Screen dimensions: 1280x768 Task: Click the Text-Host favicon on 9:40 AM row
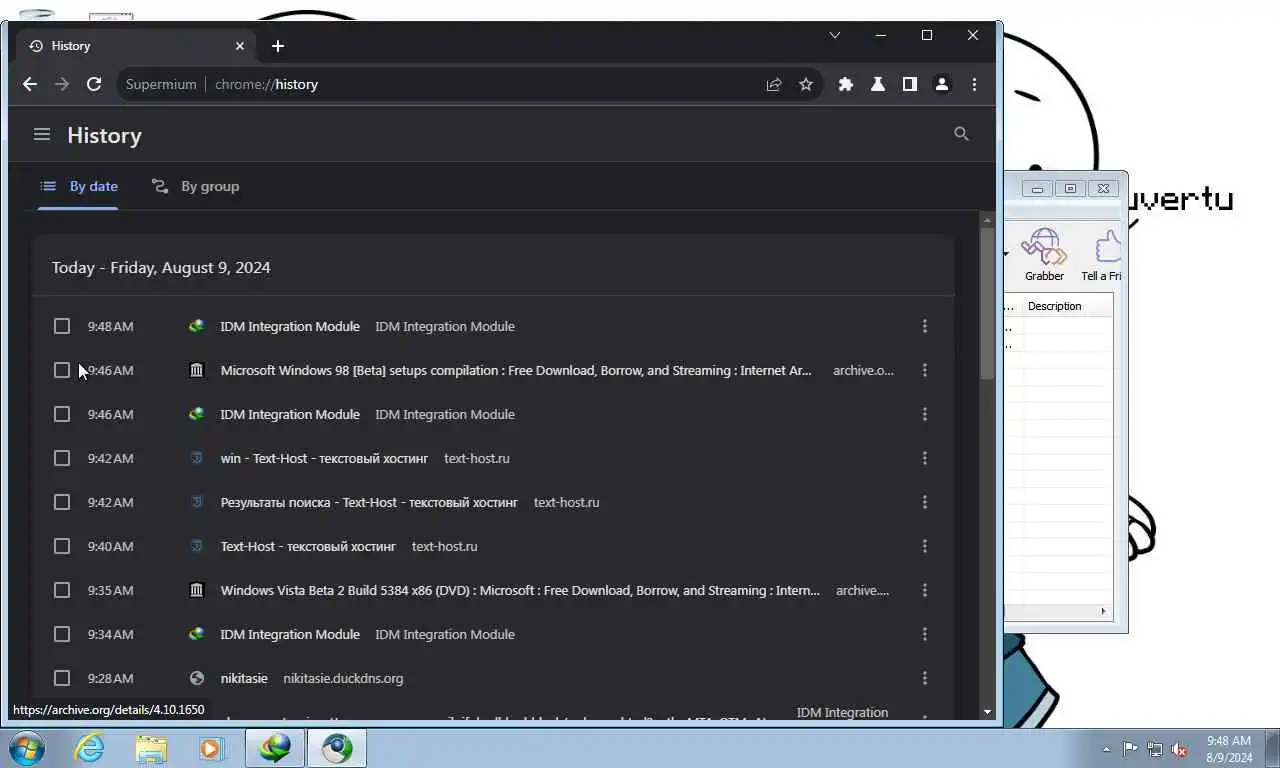[197, 546]
